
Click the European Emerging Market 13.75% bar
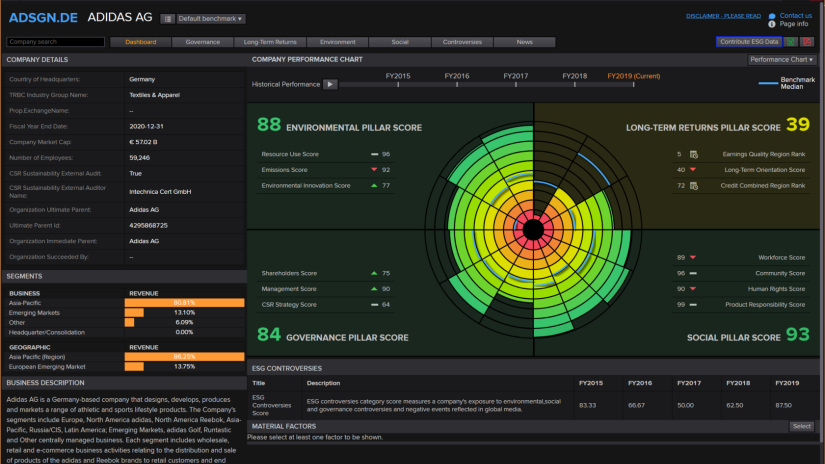click(134, 367)
